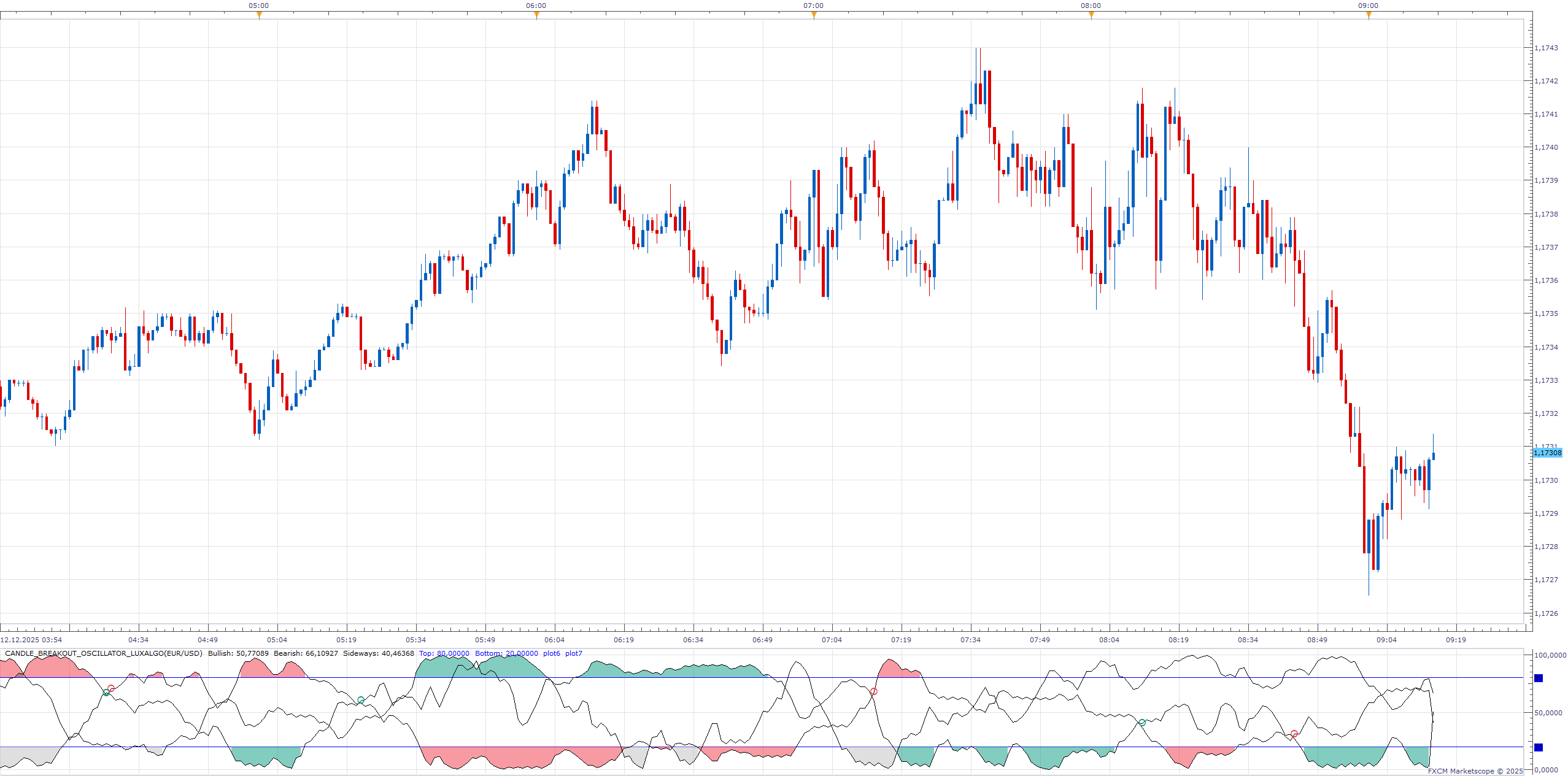Click the 04:34 time axis label
Image resolution: width=1568 pixels, height=776 pixels.
[138, 640]
